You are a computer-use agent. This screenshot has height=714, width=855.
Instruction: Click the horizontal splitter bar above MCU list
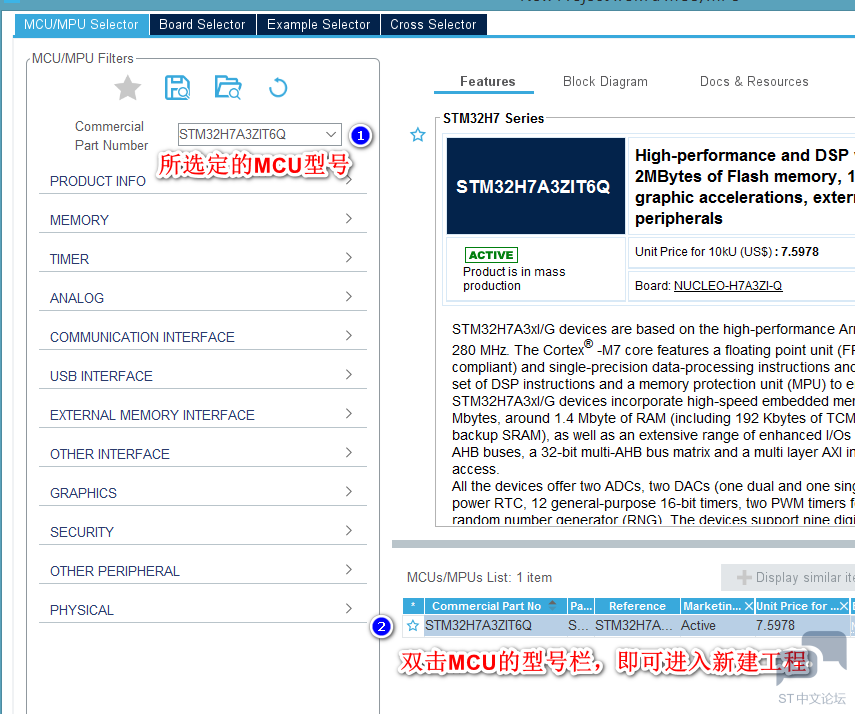(x=623, y=544)
